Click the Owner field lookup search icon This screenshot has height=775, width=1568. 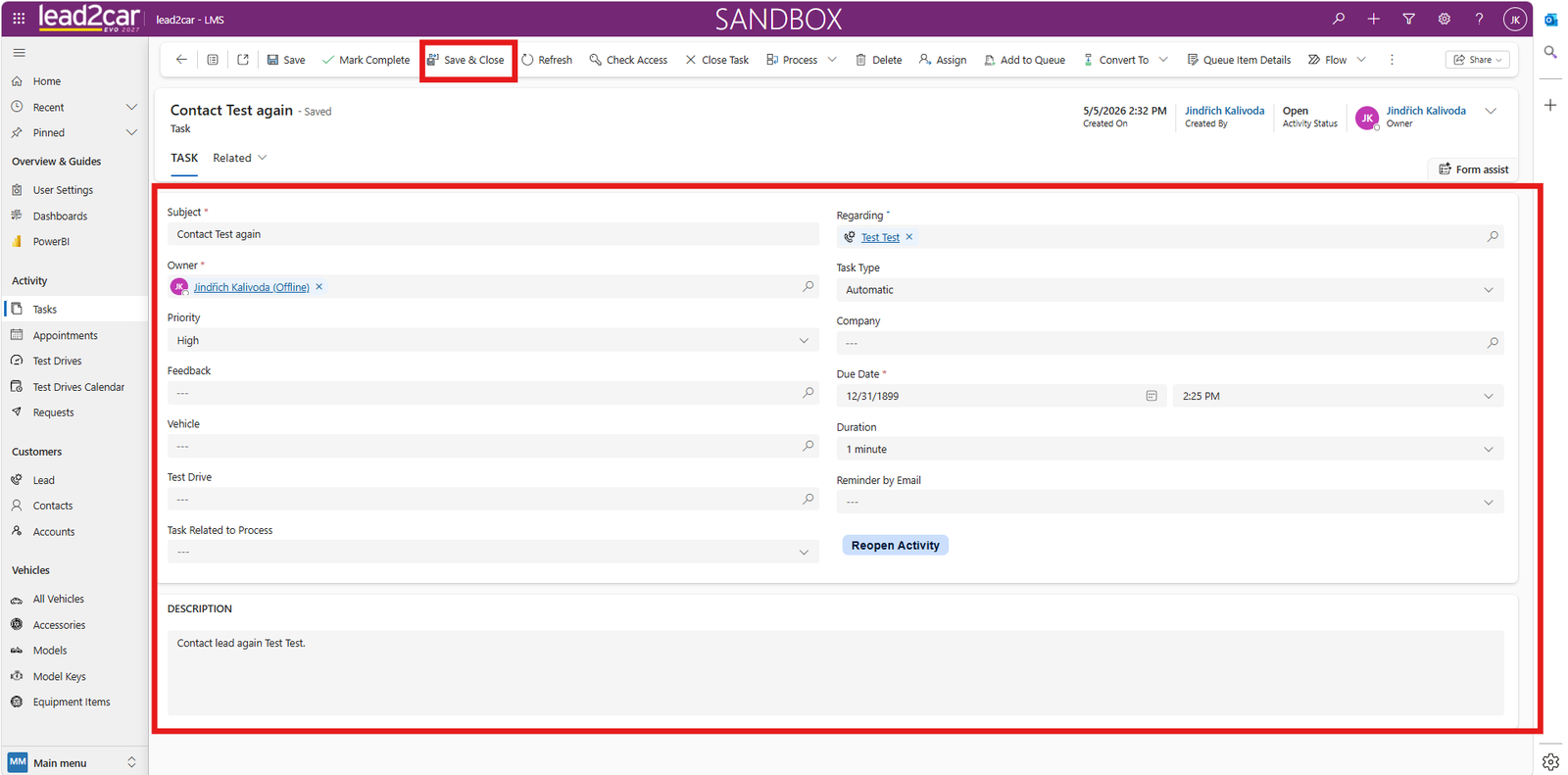click(808, 286)
